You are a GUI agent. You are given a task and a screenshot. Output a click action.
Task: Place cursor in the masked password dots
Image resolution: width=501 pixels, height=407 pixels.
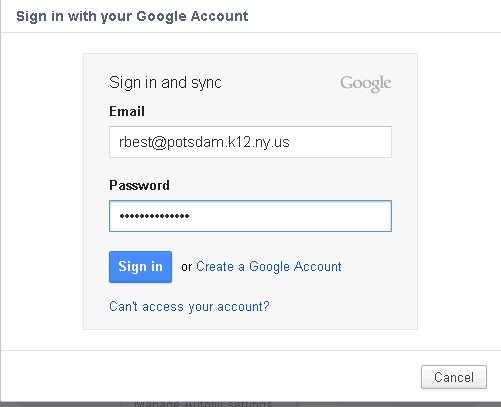pos(154,216)
